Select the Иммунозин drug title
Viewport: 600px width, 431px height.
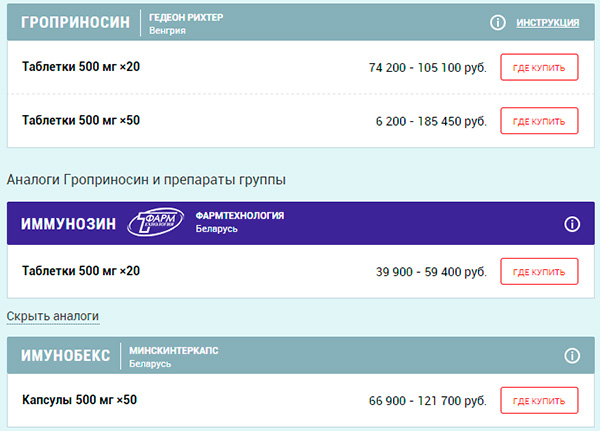click(68, 224)
